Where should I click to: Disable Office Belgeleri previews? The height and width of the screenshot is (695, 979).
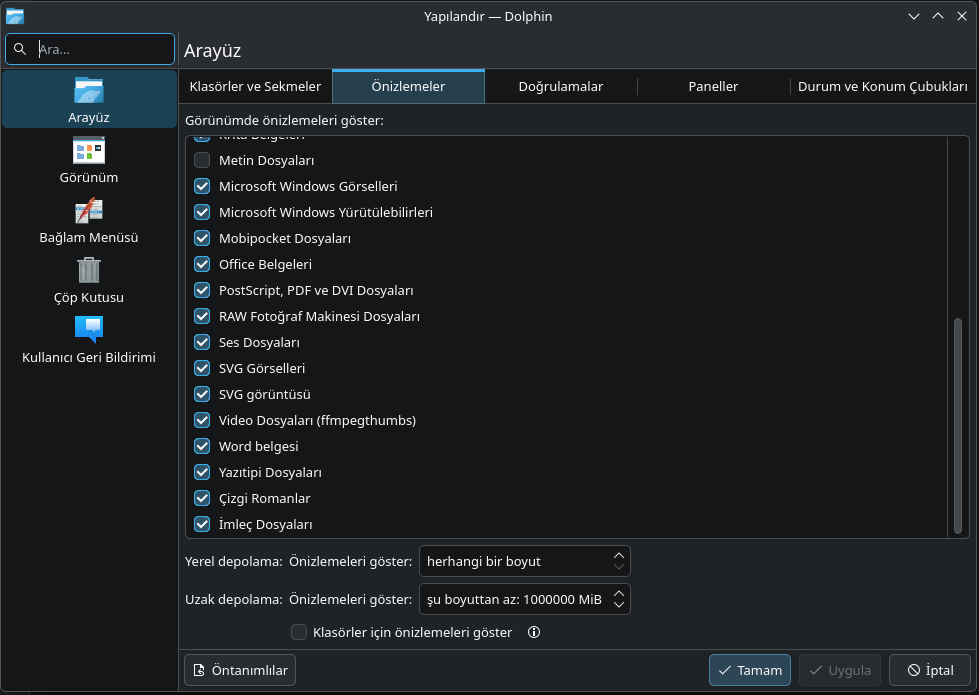[202, 264]
